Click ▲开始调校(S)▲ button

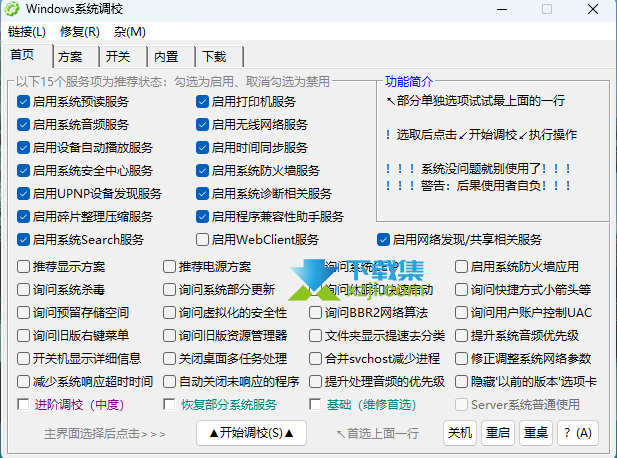pos(251,433)
